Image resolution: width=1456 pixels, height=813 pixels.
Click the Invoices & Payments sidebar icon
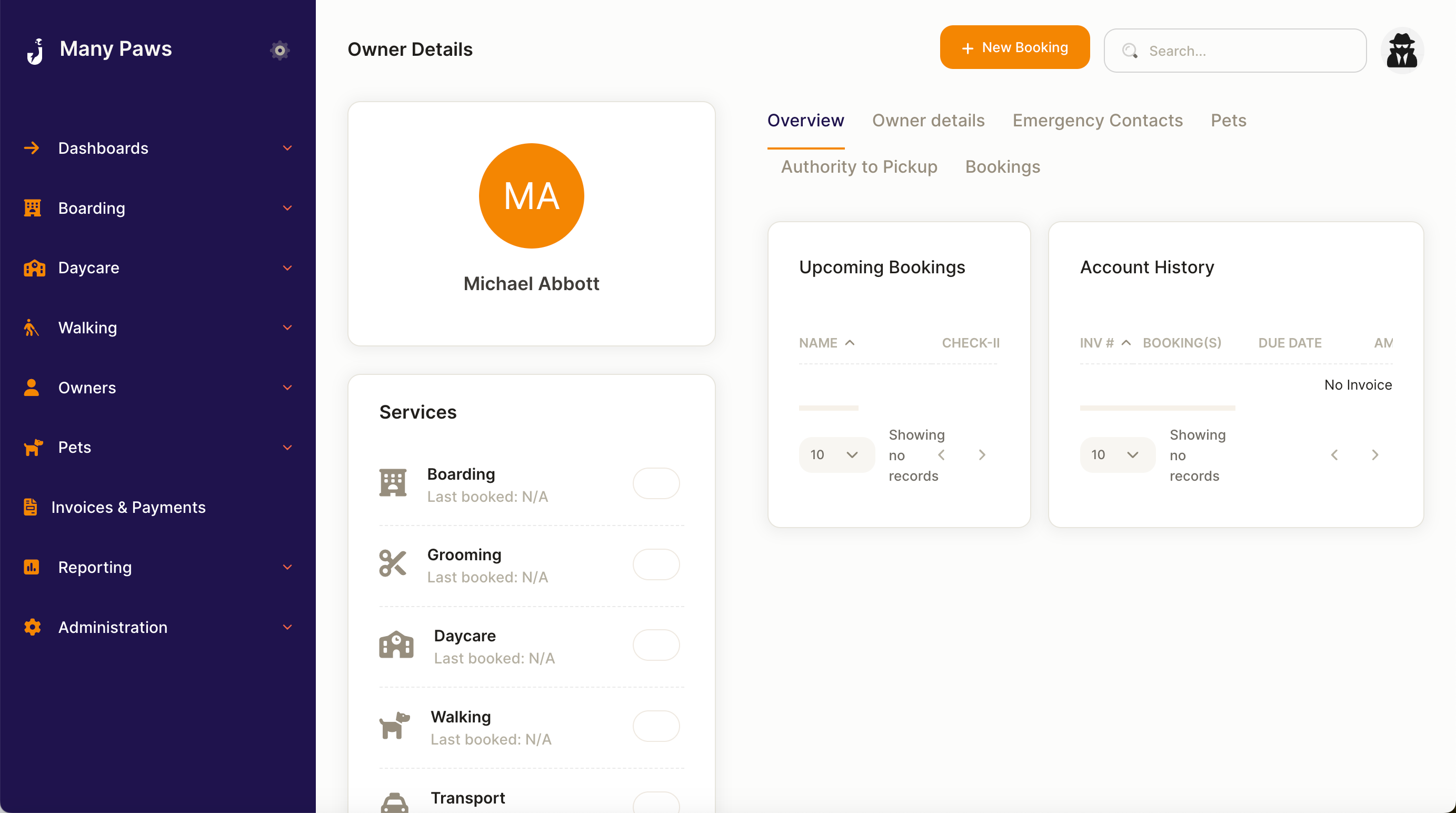coord(31,506)
